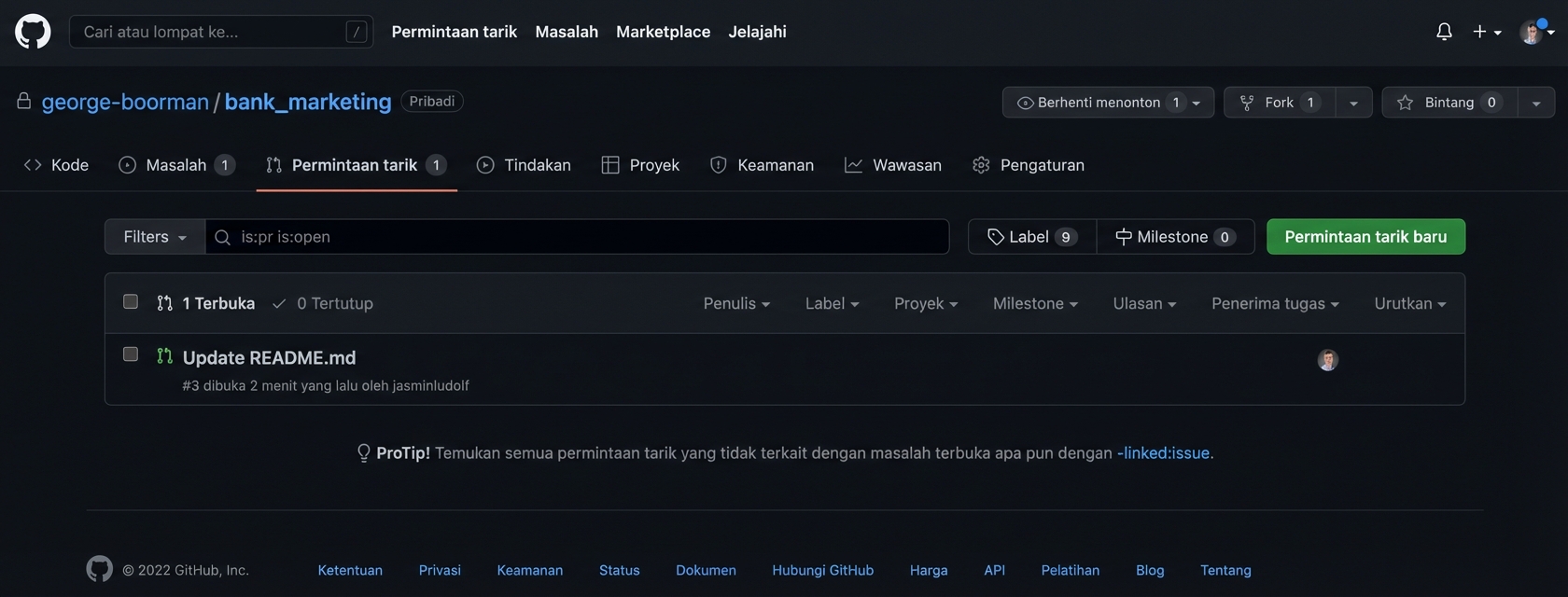Switch to the Masalah repository tab
Image resolution: width=1568 pixels, height=597 pixels.
176,165
